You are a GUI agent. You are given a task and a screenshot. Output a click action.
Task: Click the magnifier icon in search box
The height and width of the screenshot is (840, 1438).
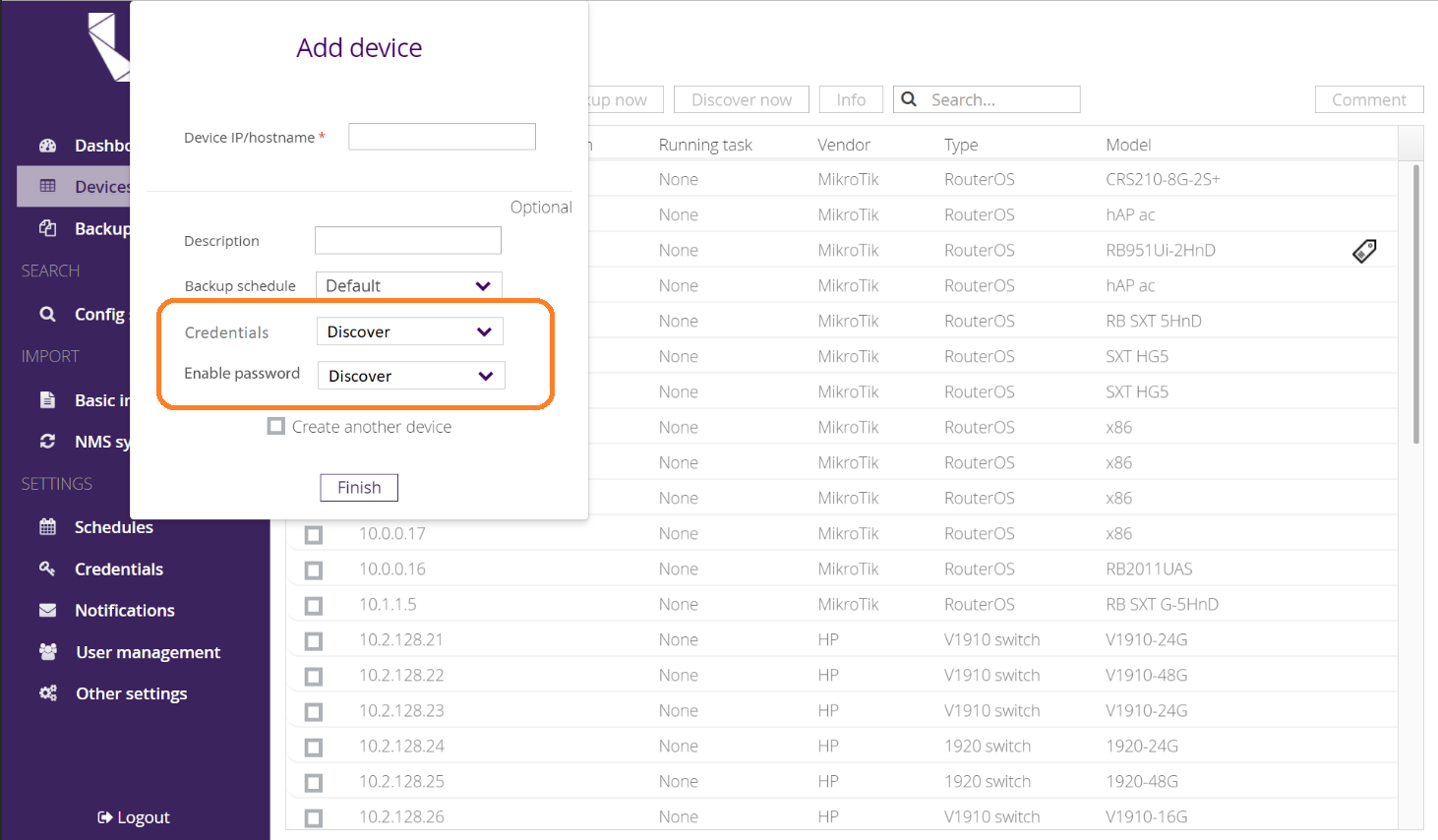tap(909, 99)
